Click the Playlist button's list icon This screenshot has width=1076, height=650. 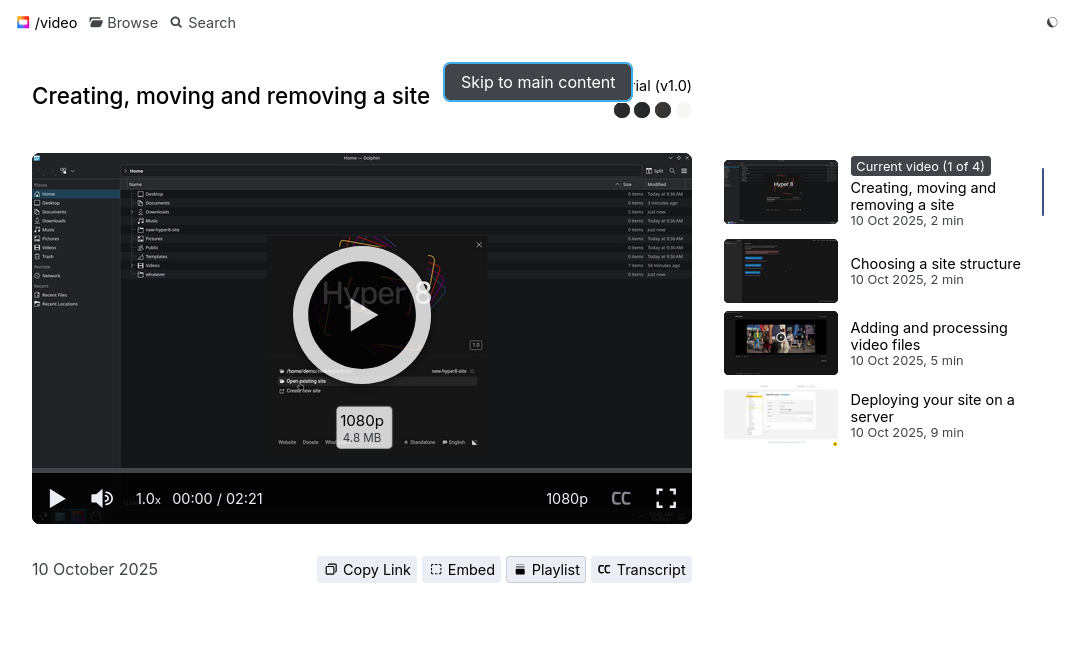pyautogui.click(x=519, y=569)
